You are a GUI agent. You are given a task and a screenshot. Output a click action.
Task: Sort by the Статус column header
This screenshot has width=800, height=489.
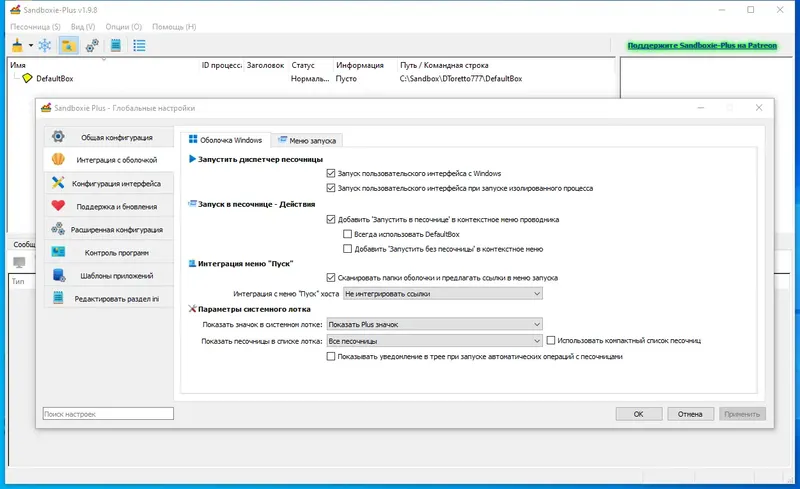click(303, 65)
